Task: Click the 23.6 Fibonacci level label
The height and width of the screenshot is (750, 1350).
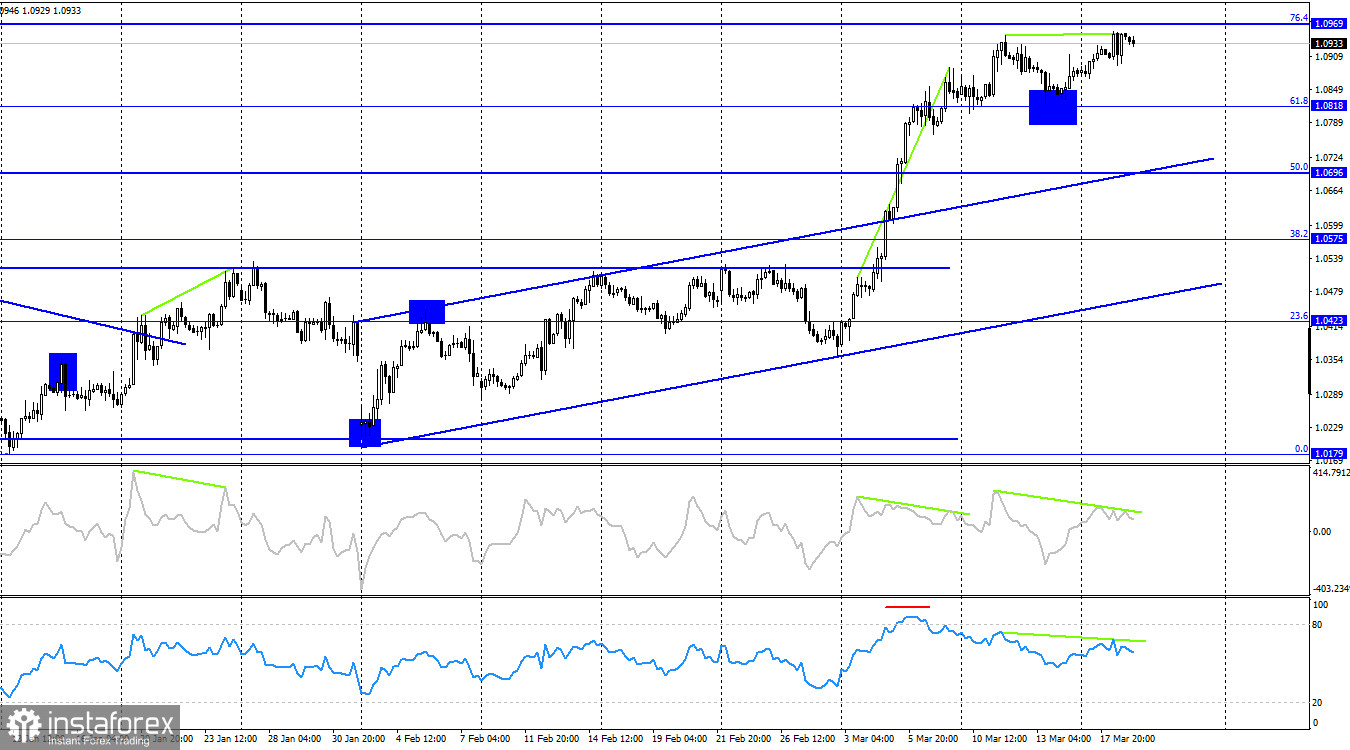Action: (x=1298, y=315)
